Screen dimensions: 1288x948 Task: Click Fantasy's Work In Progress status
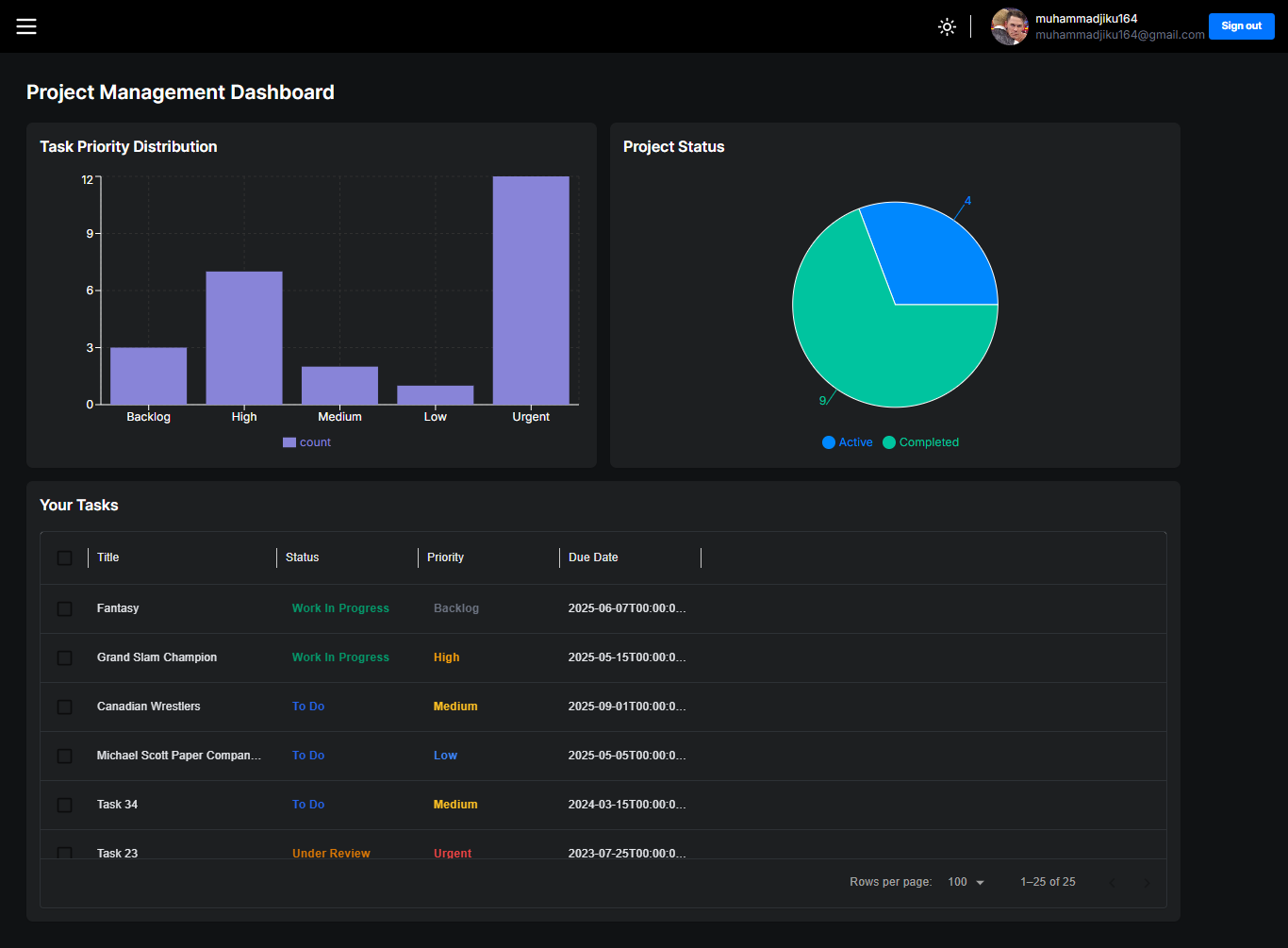tap(340, 608)
